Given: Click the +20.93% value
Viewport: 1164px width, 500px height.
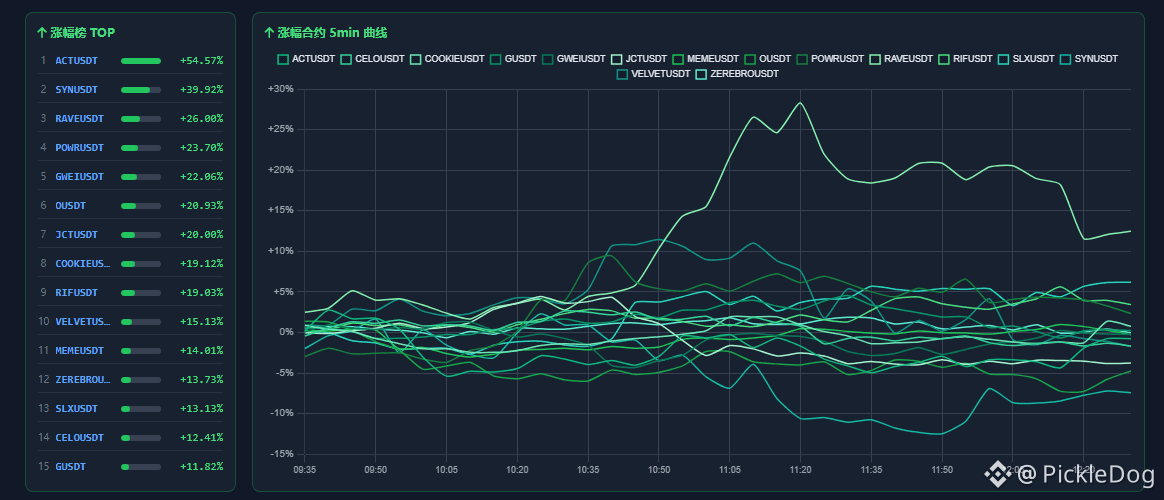Looking at the screenshot, I should coord(201,205).
